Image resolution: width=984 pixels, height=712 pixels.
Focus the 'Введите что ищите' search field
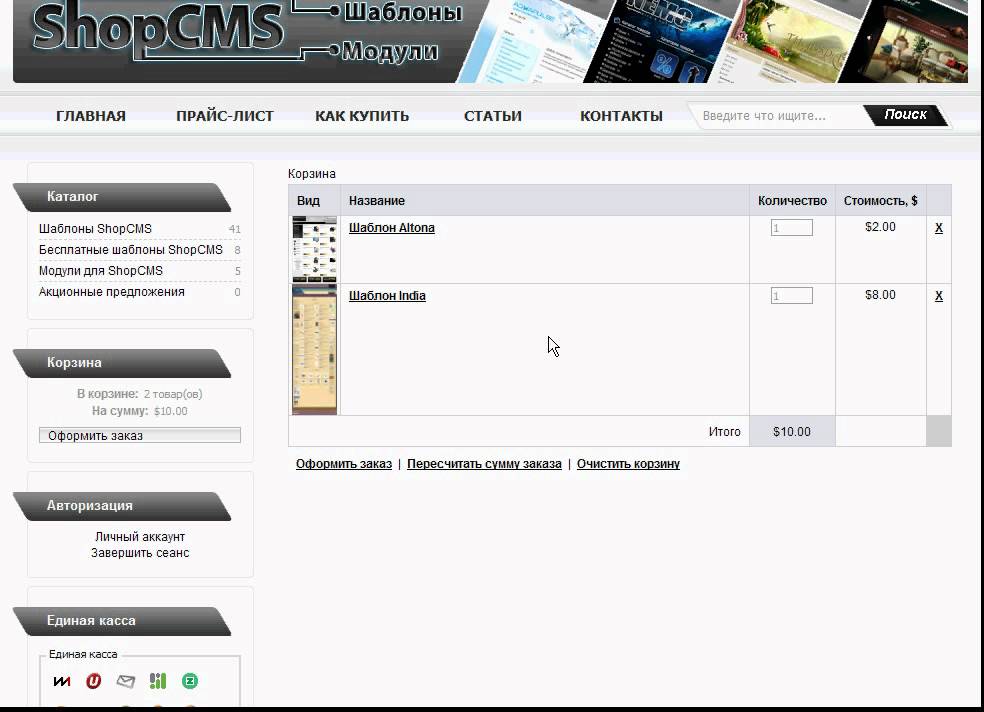click(x=778, y=116)
